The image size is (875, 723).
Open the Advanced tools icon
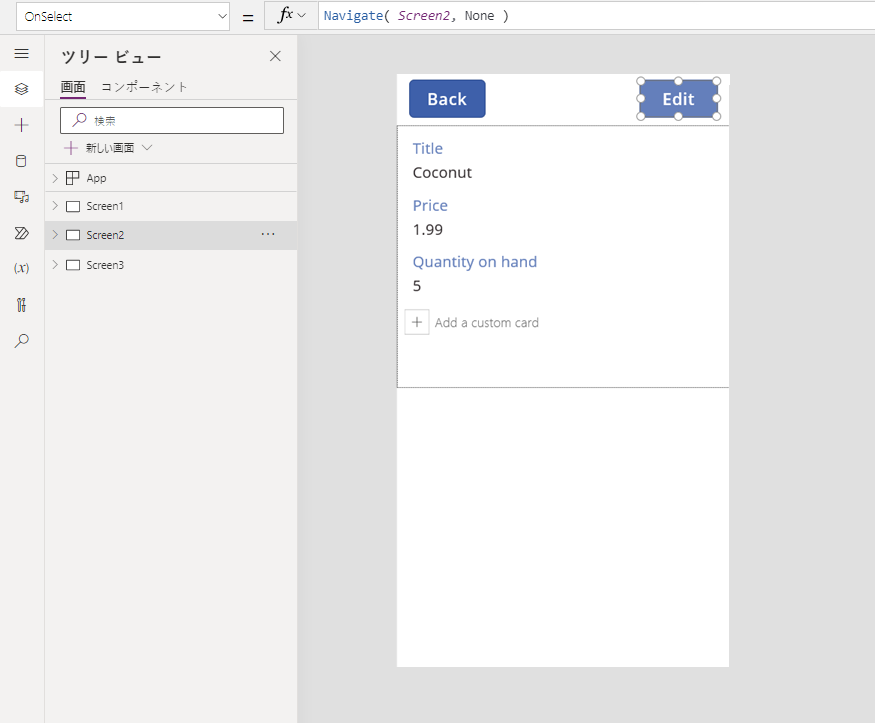pyautogui.click(x=21, y=305)
